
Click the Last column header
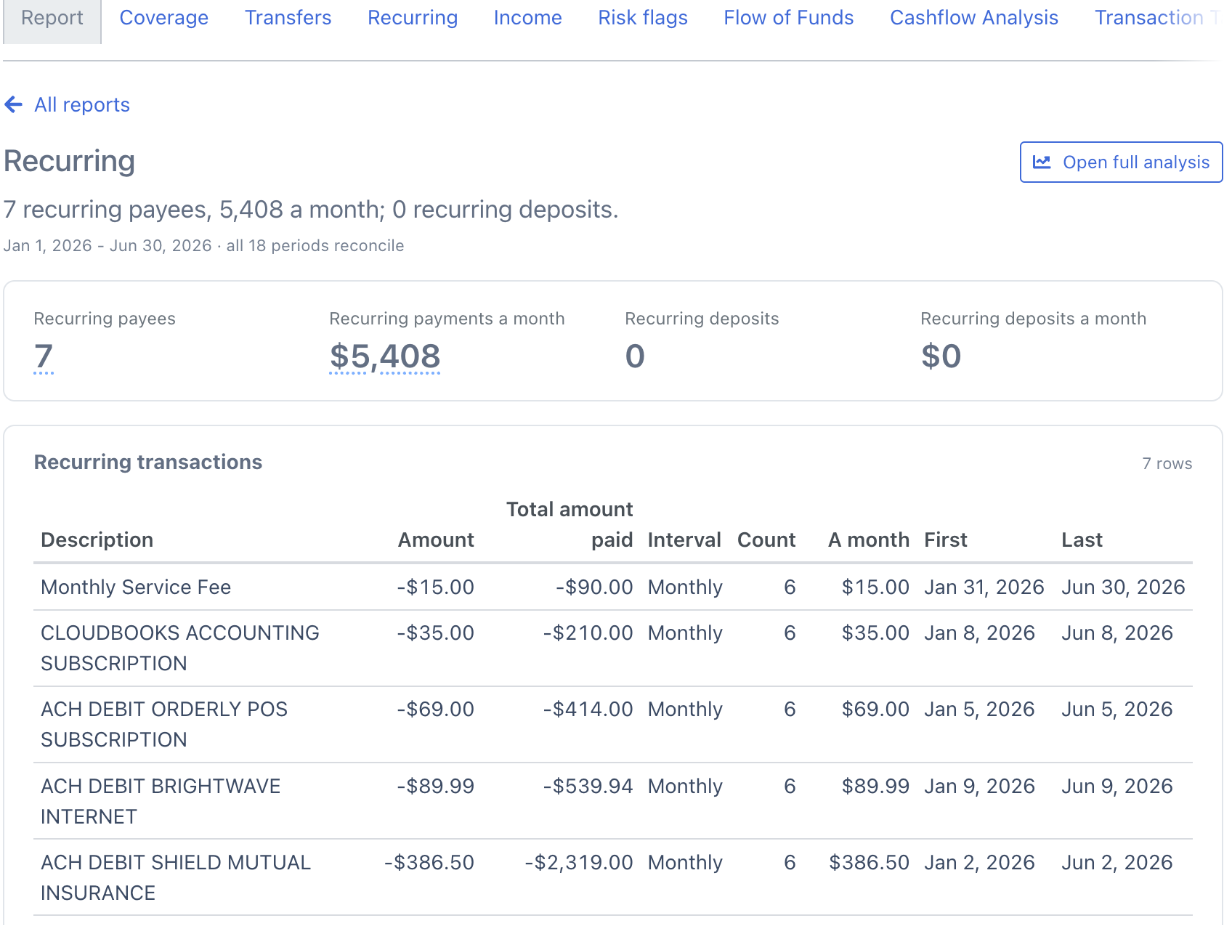pos(1082,540)
